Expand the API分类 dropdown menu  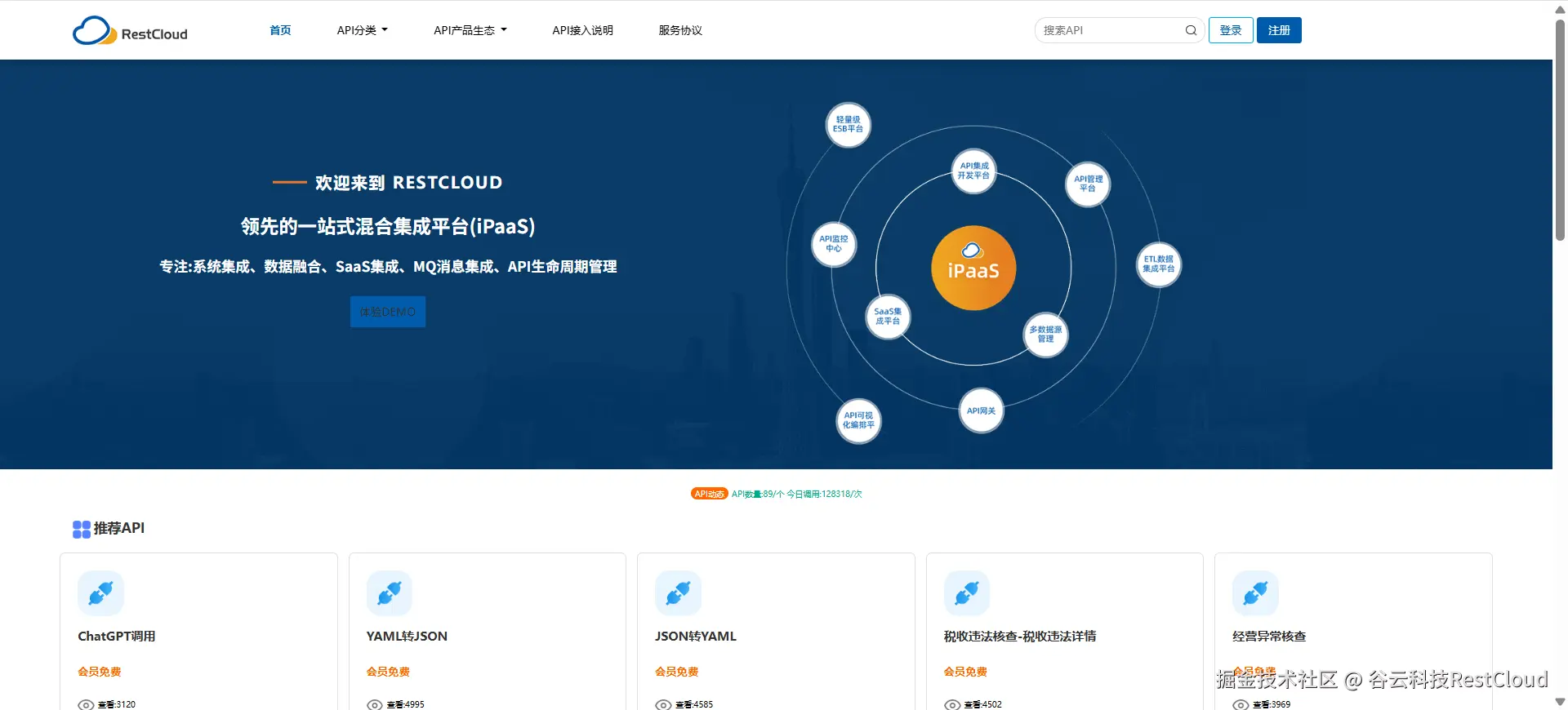click(363, 30)
